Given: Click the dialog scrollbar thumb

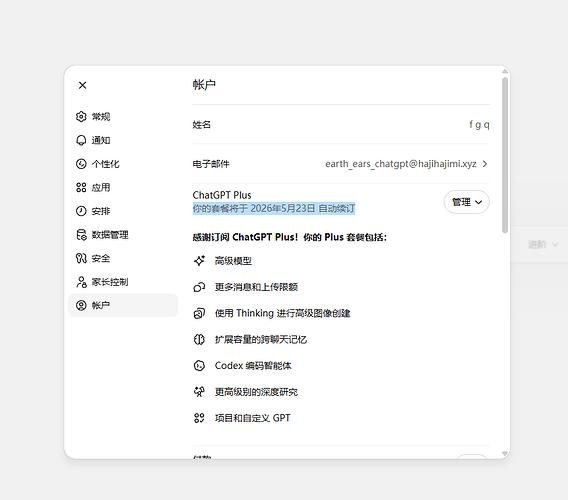Looking at the screenshot, I should pos(505,155).
